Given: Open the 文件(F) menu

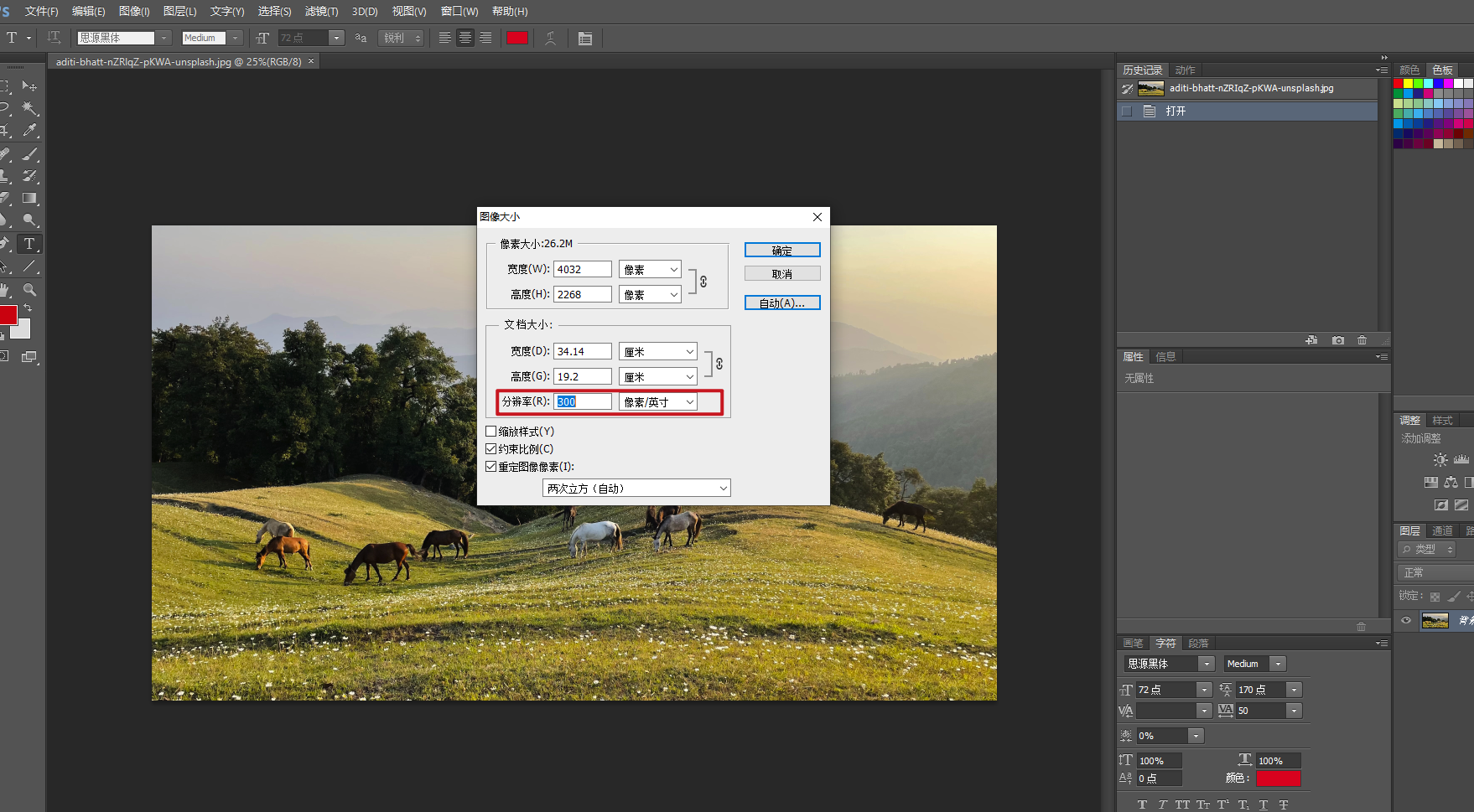Looking at the screenshot, I should [x=41, y=12].
